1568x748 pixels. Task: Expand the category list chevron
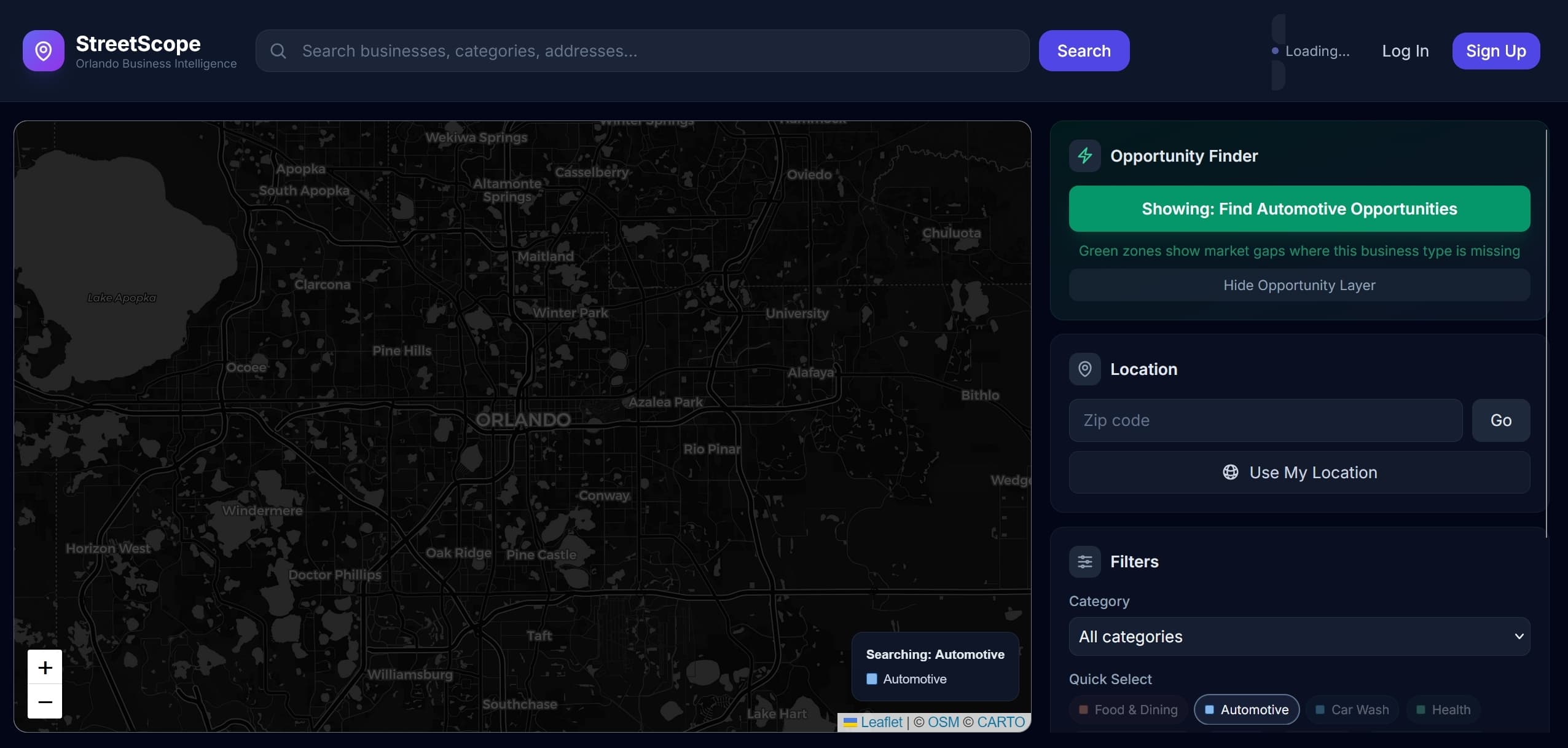click(1519, 636)
